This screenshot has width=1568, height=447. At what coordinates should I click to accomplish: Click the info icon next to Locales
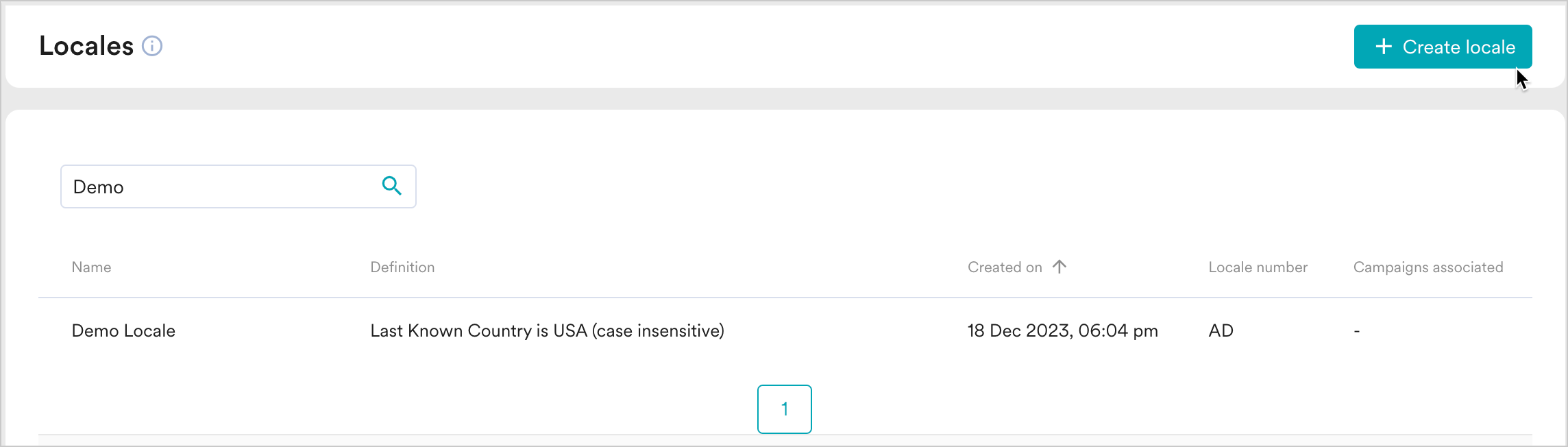pyautogui.click(x=152, y=46)
